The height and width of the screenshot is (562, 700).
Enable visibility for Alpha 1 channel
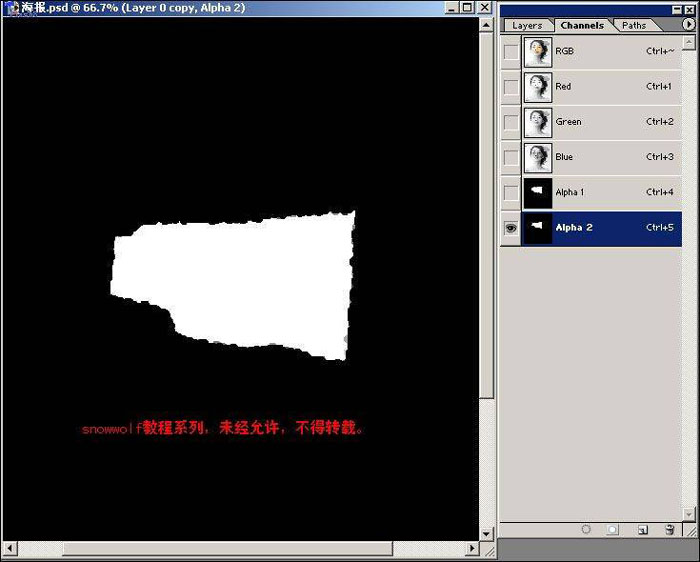click(511, 192)
